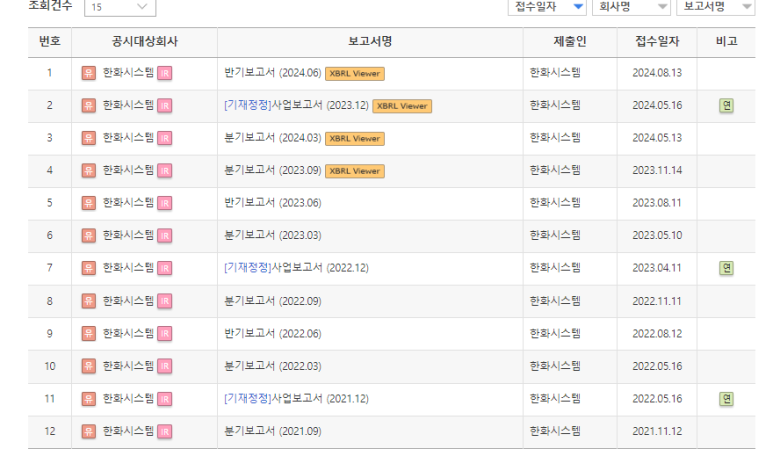Open the 조회건수 dropdown showing 15
773x449 pixels.
pos(120,7)
